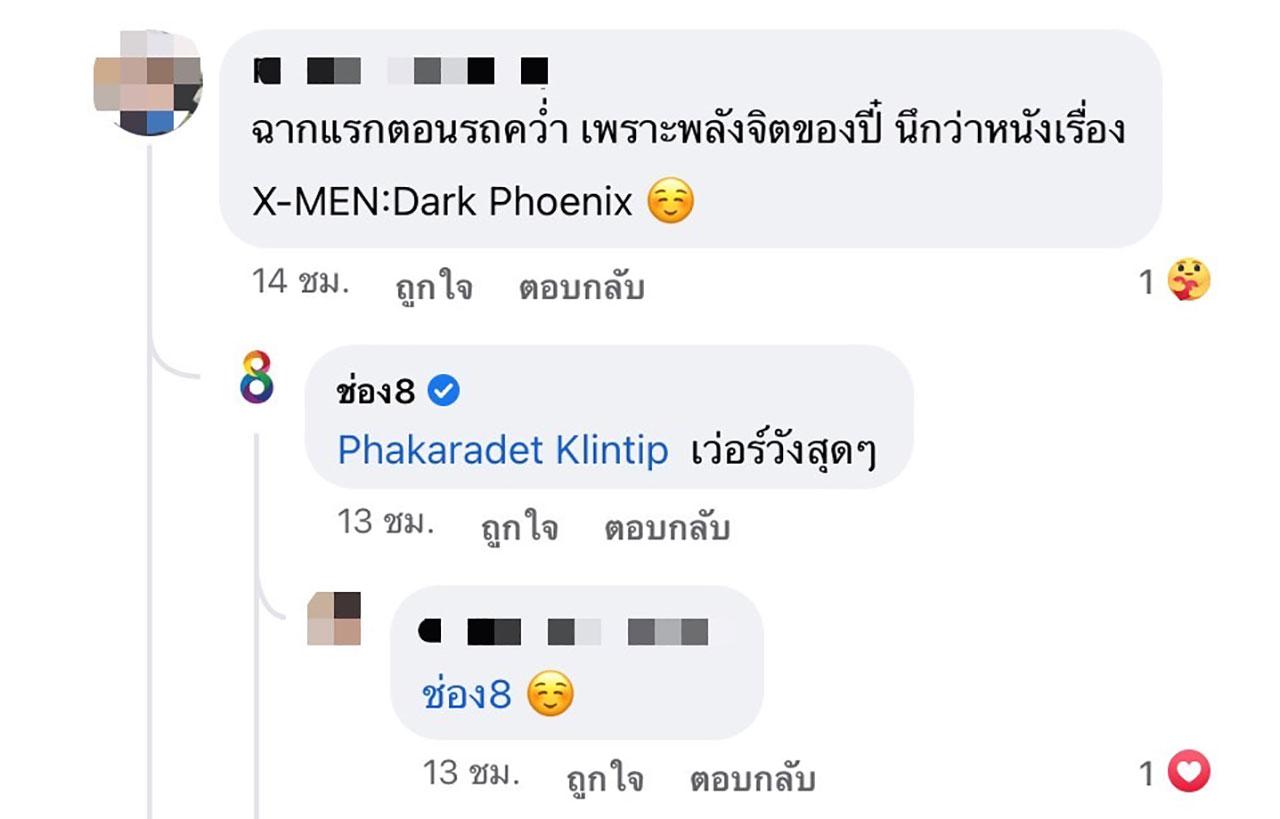Click the pixelated avatar of the top commenter
The width and height of the screenshot is (1280, 819).
pos(147,83)
